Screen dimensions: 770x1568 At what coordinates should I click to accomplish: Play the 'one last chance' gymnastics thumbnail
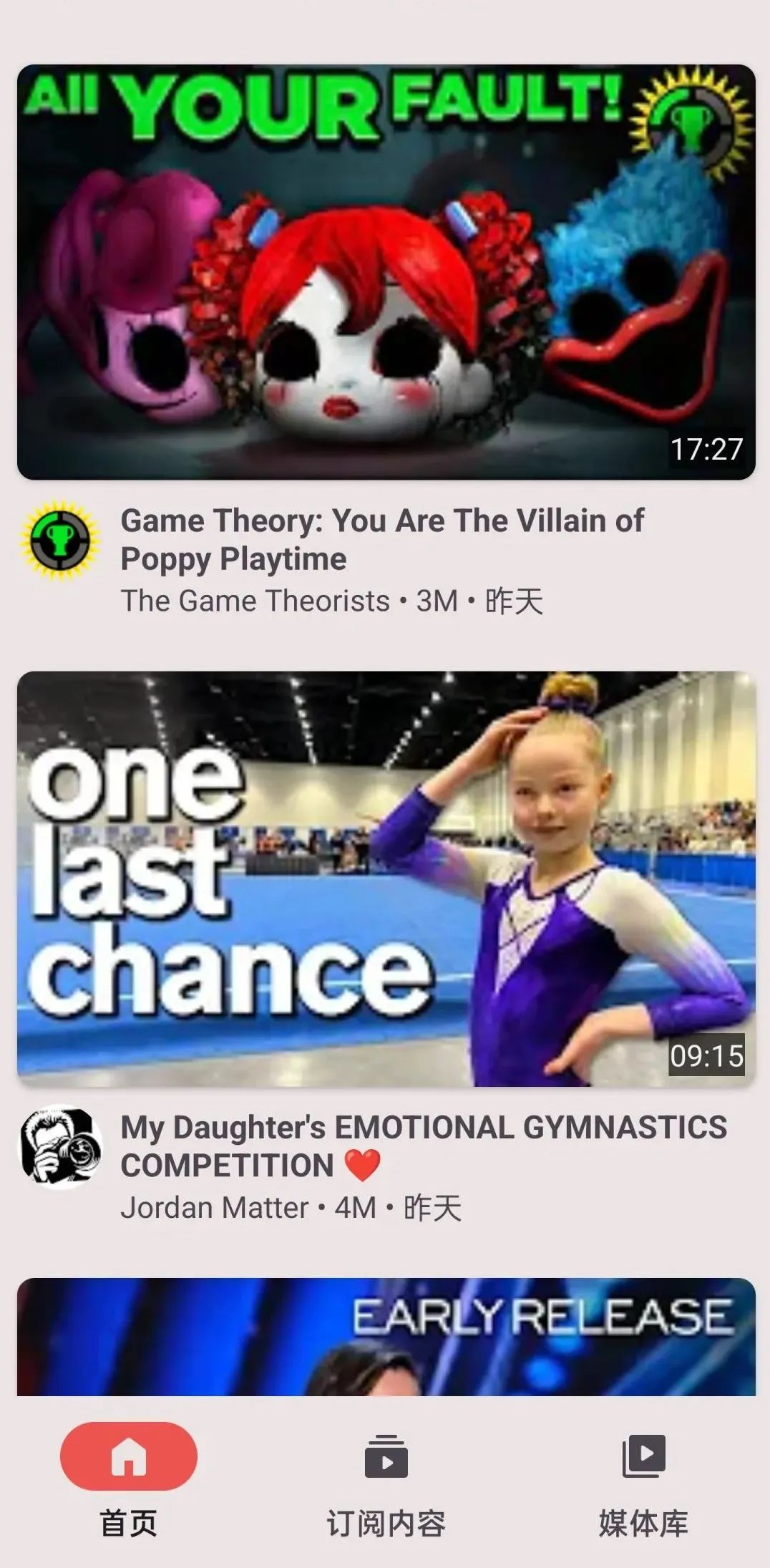[386, 879]
